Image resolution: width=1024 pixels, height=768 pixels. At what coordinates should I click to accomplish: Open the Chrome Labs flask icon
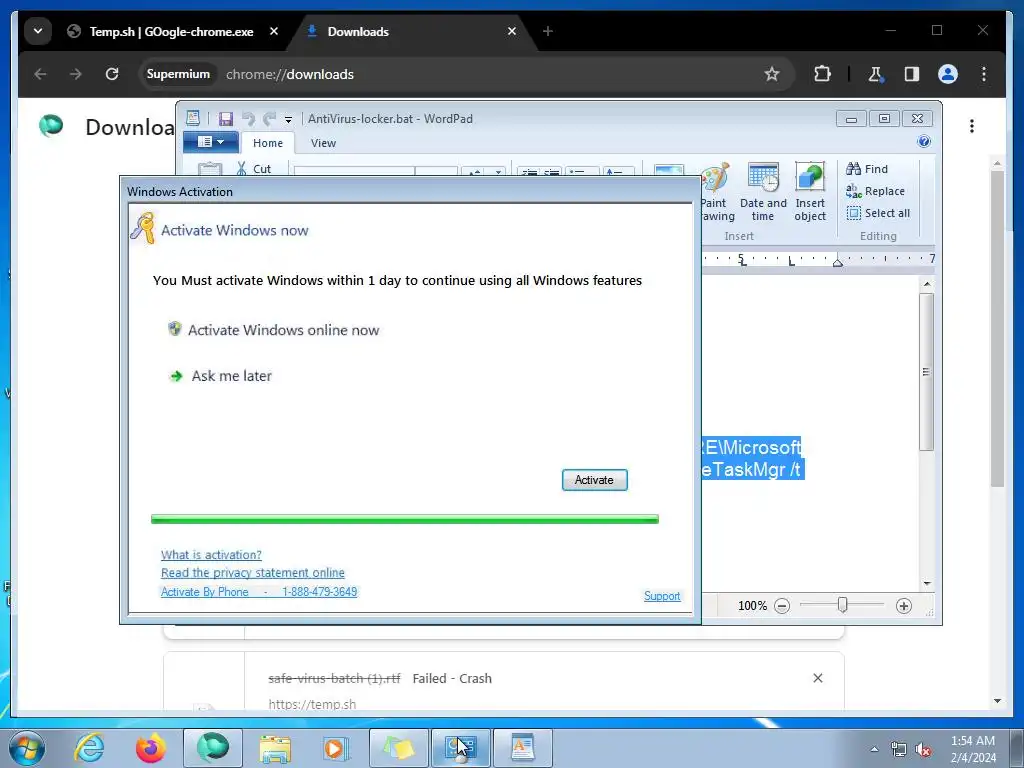(x=876, y=74)
